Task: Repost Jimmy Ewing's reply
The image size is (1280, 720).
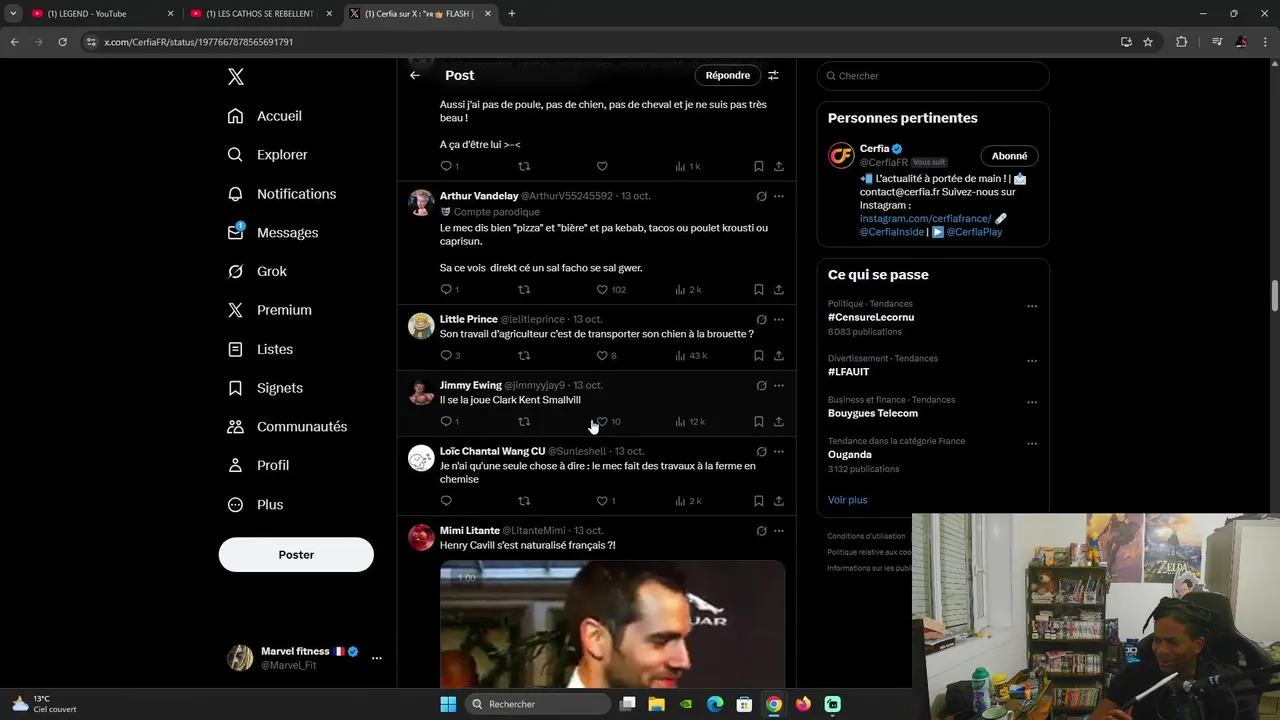Action: point(524,422)
